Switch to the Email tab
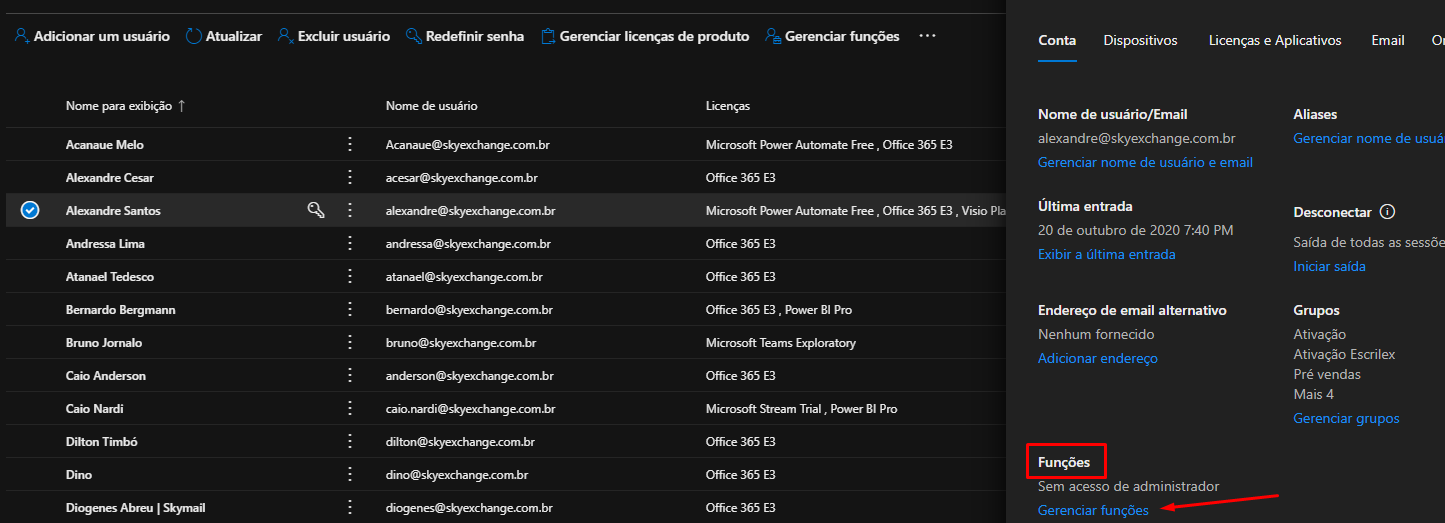This screenshot has height=523, width=1445. [x=1388, y=41]
